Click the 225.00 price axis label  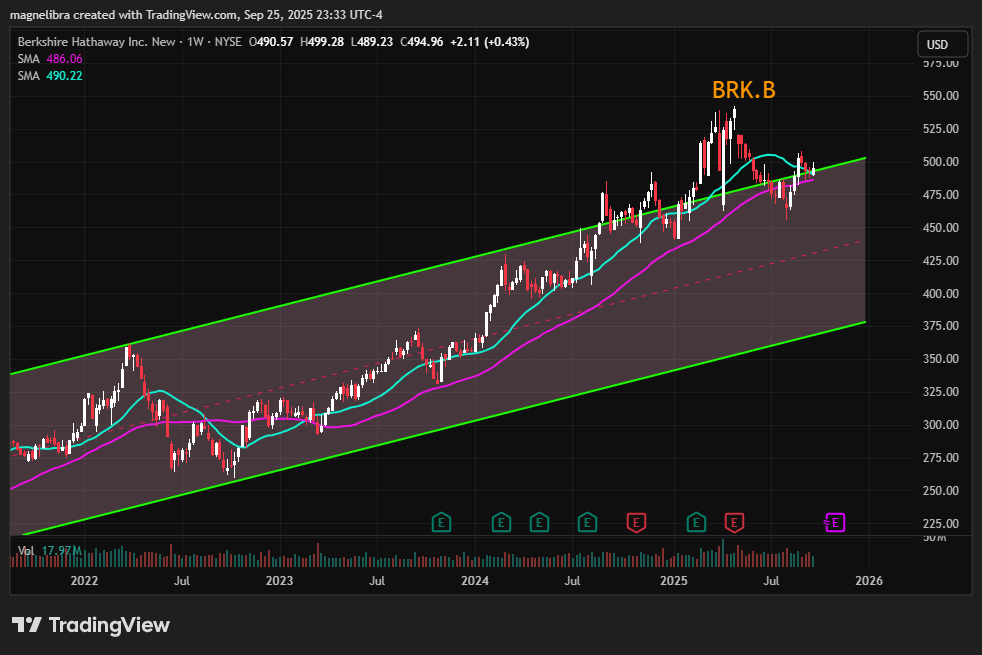941,523
